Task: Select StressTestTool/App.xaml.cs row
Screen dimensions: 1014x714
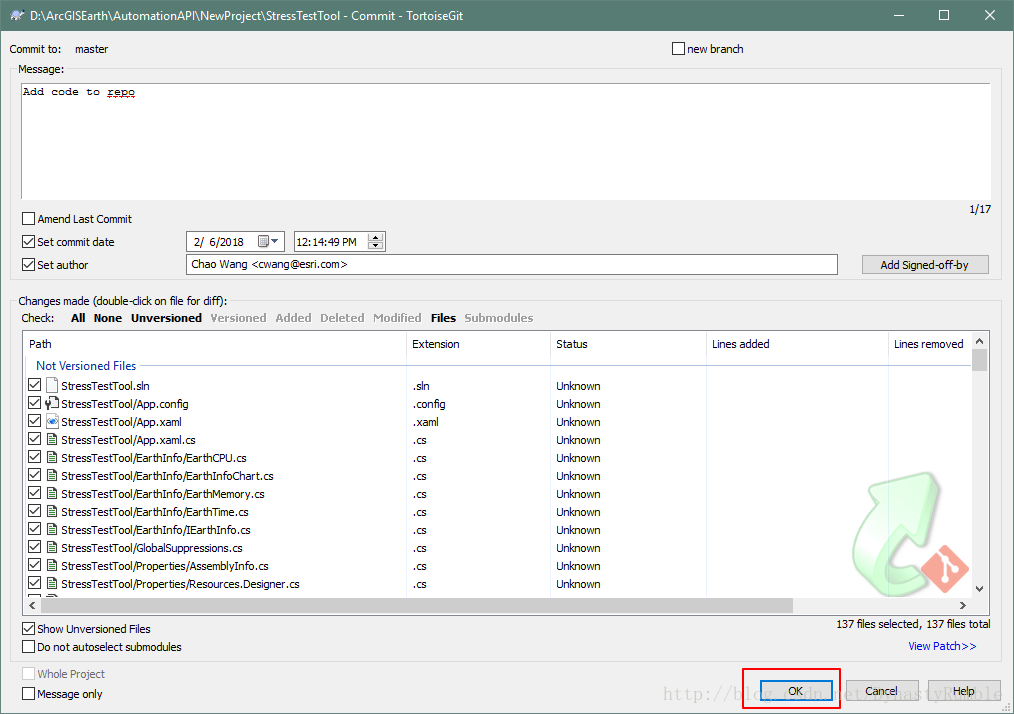Action: pos(498,440)
